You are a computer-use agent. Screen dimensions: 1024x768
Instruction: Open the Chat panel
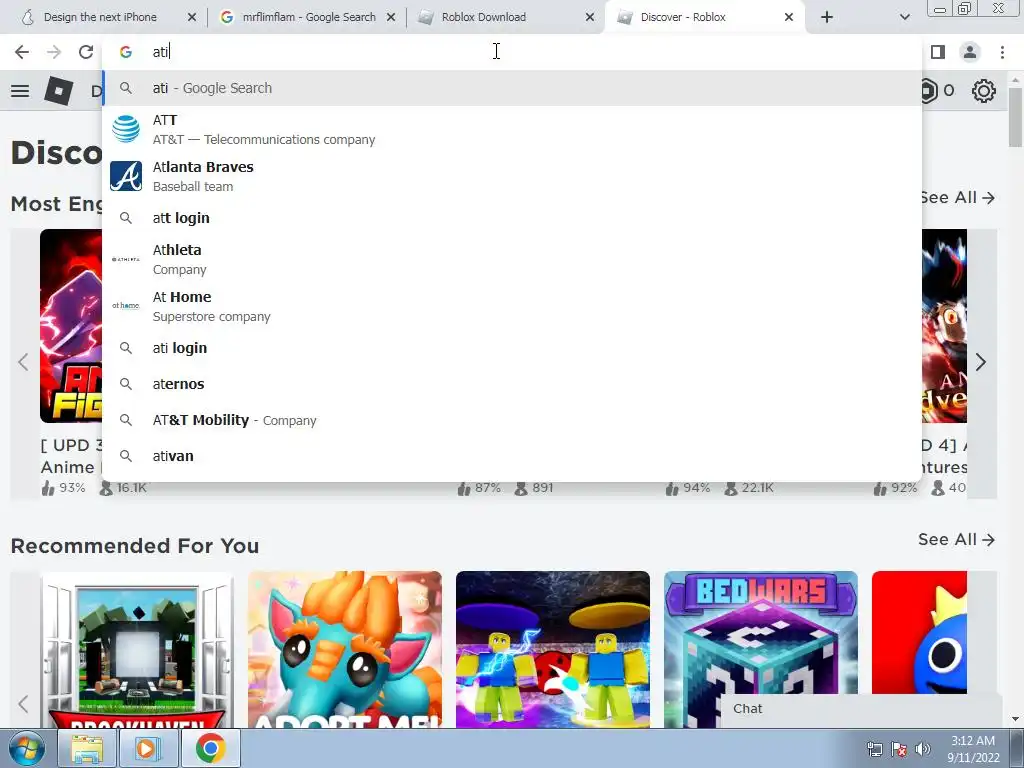(x=860, y=709)
